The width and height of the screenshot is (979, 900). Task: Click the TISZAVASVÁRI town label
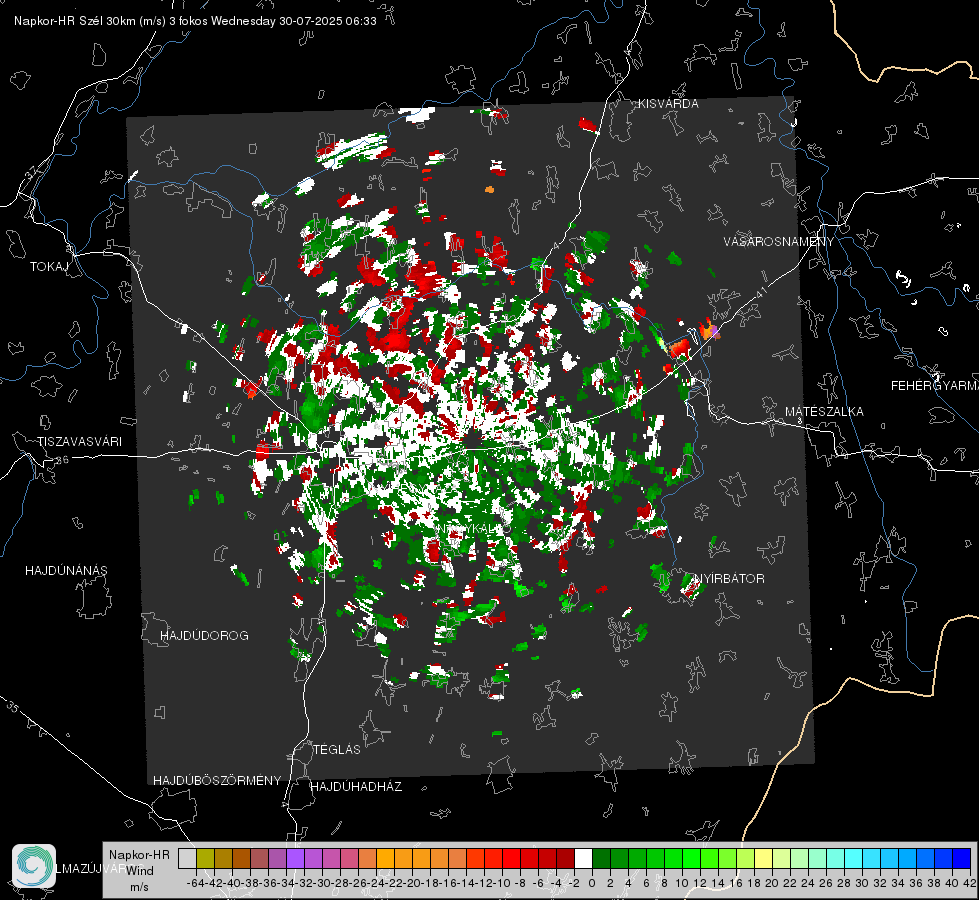pos(79,442)
